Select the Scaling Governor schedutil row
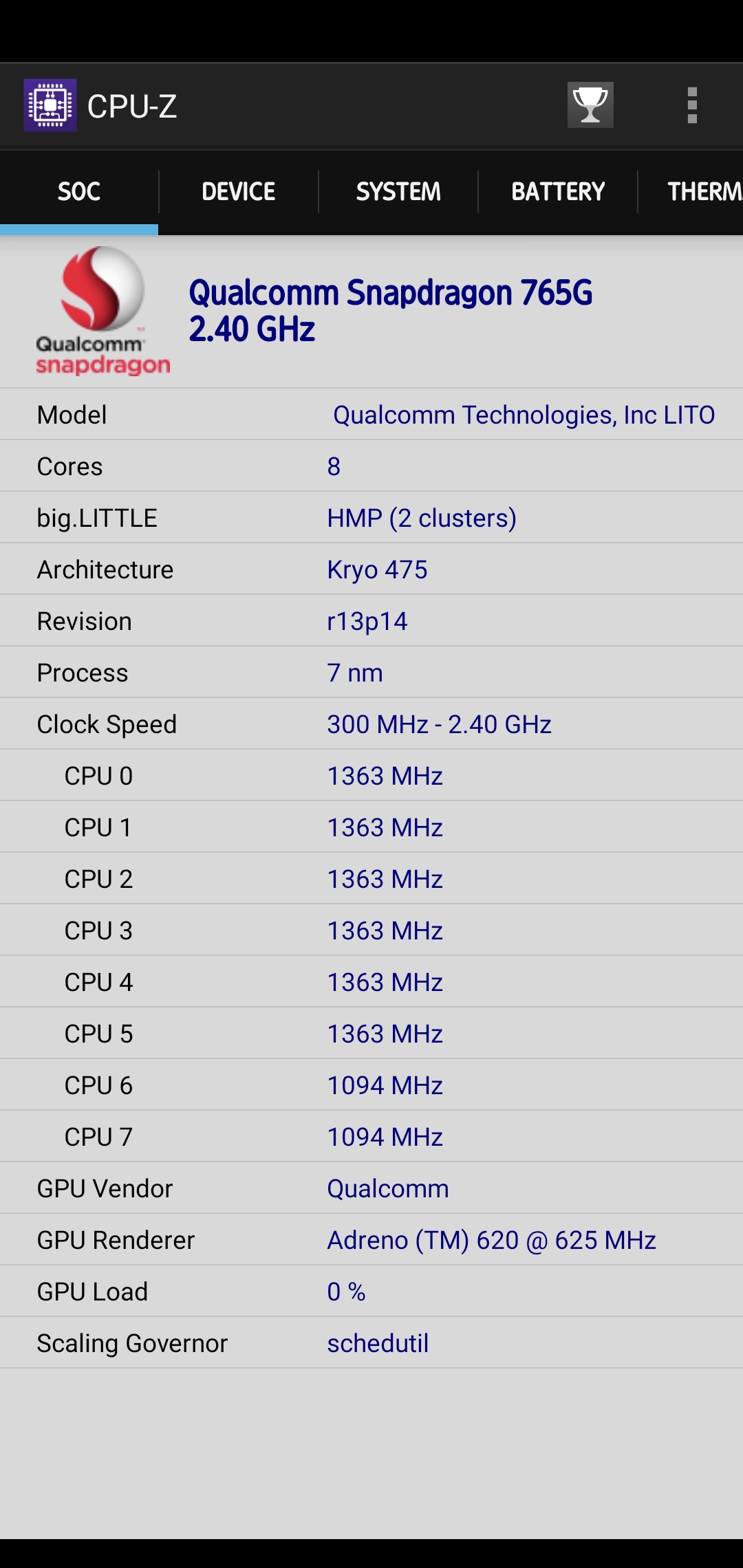743x1568 pixels. click(371, 1343)
